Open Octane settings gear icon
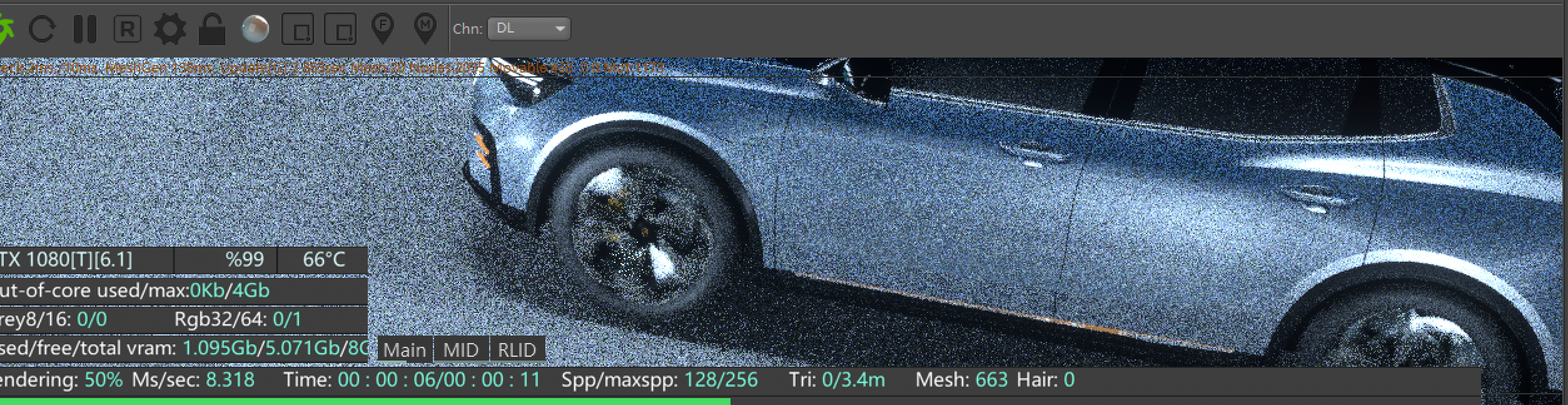Viewport: 1568px width, 405px height. coord(170,29)
